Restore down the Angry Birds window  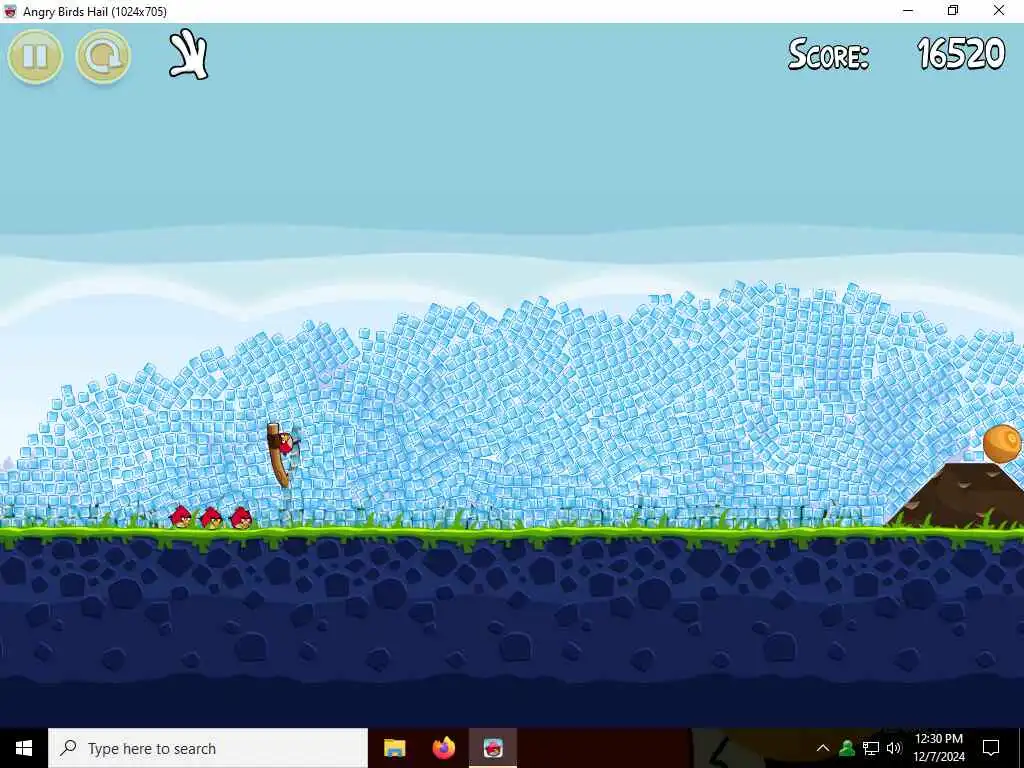click(953, 10)
